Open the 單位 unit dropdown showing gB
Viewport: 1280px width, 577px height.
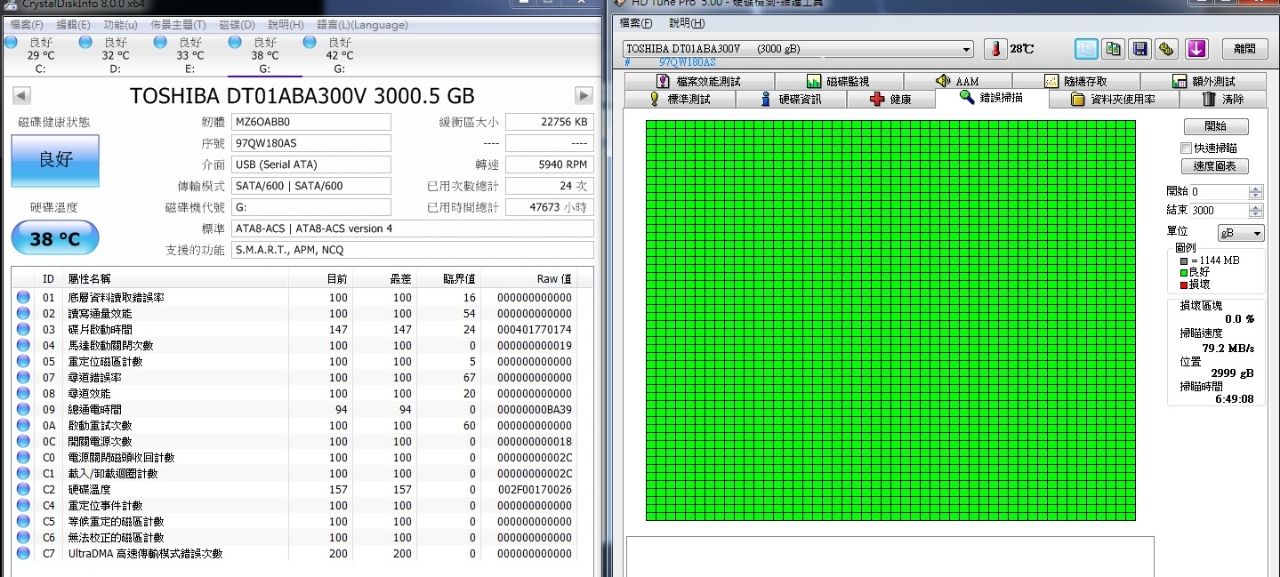click(1240, 233)
